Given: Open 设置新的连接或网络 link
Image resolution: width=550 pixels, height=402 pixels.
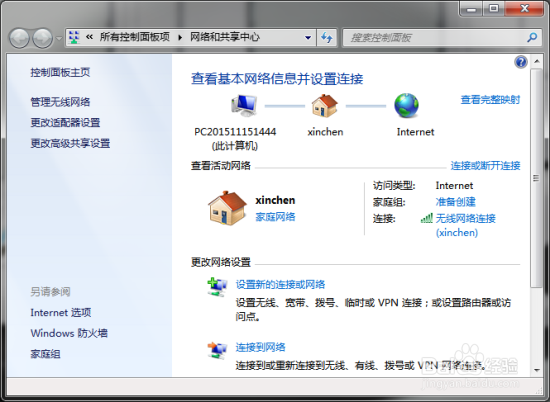Looking at the screenshot, I should pyautogui.click(x=280, y=284).
